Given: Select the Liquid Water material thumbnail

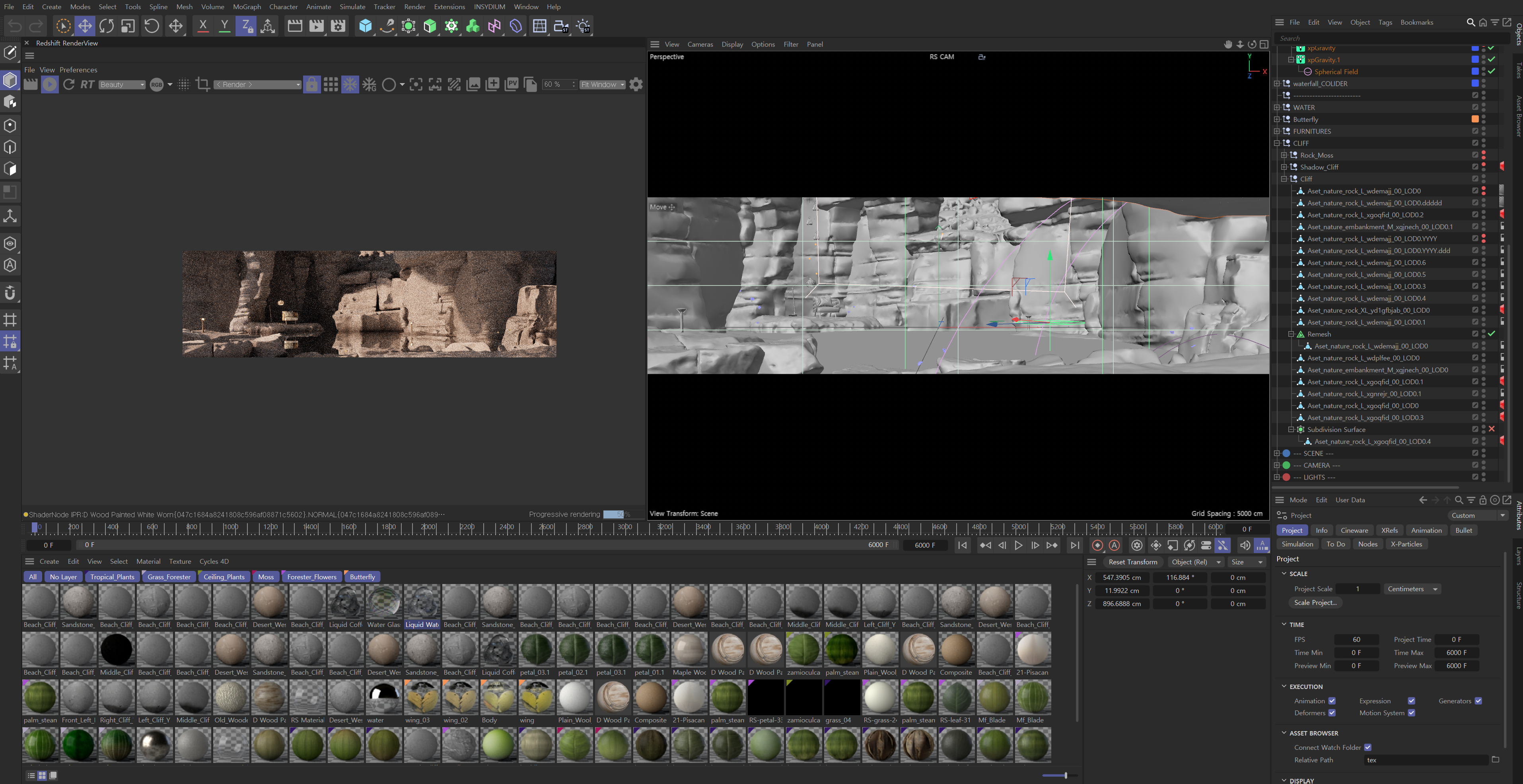Looking at the screenshot, I should tap(422, 602).
